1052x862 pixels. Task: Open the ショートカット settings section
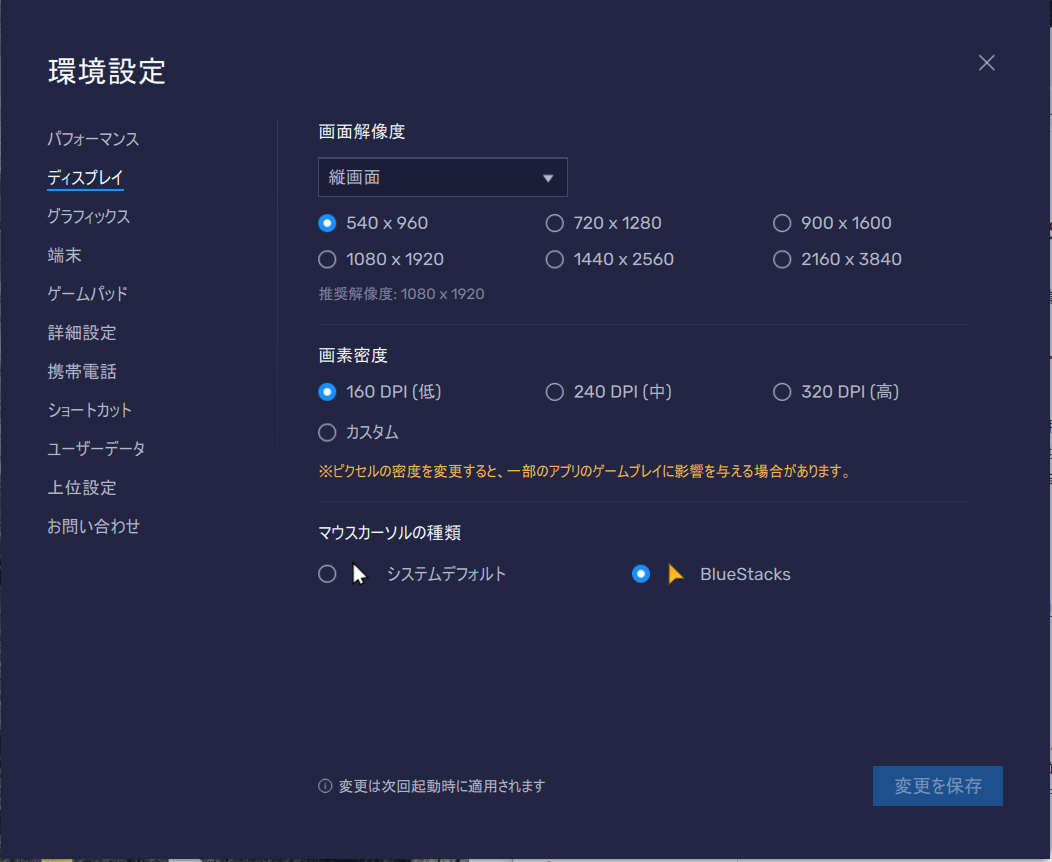pos(89,410)
